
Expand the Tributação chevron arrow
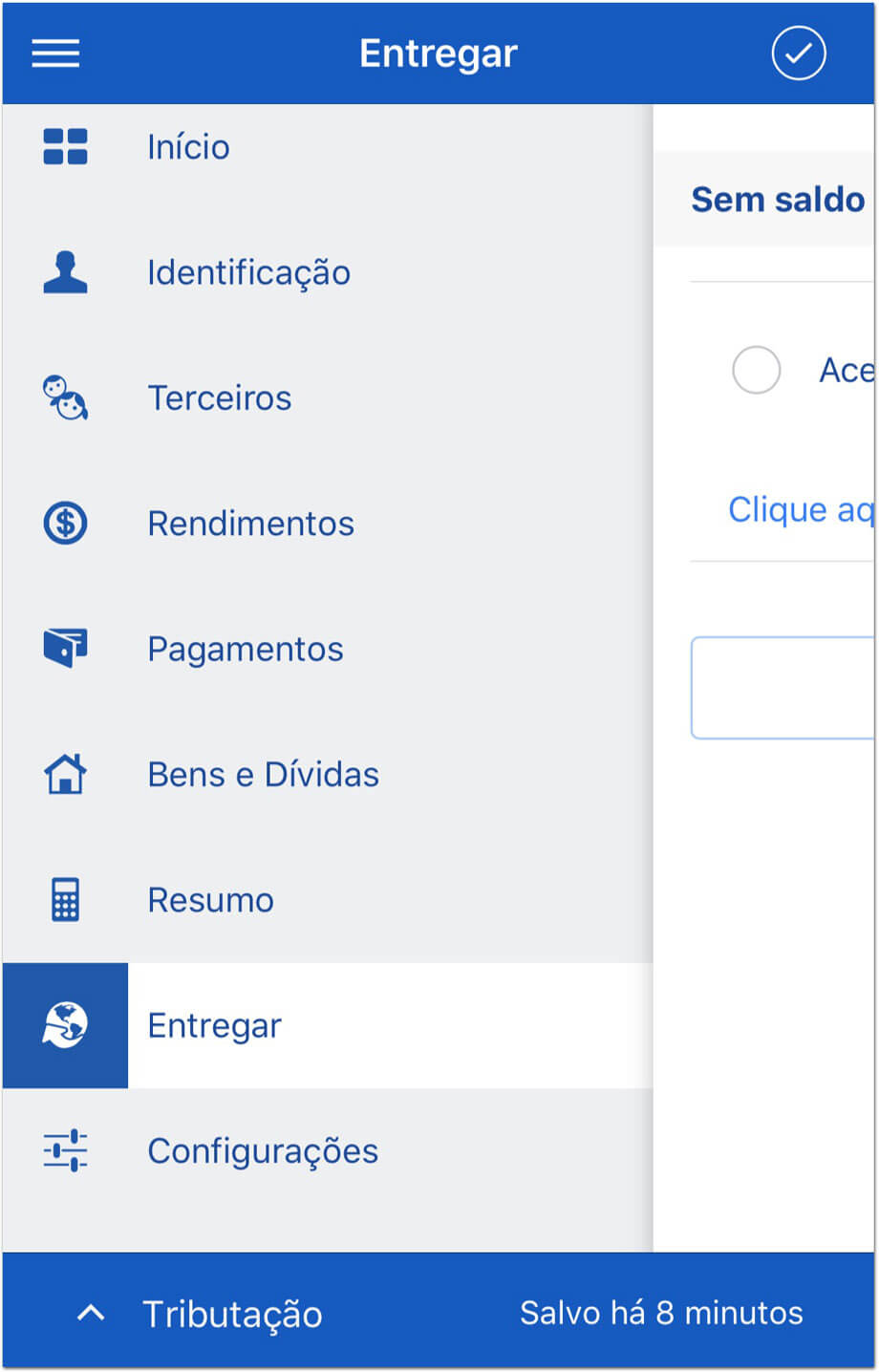point(91,1313)
